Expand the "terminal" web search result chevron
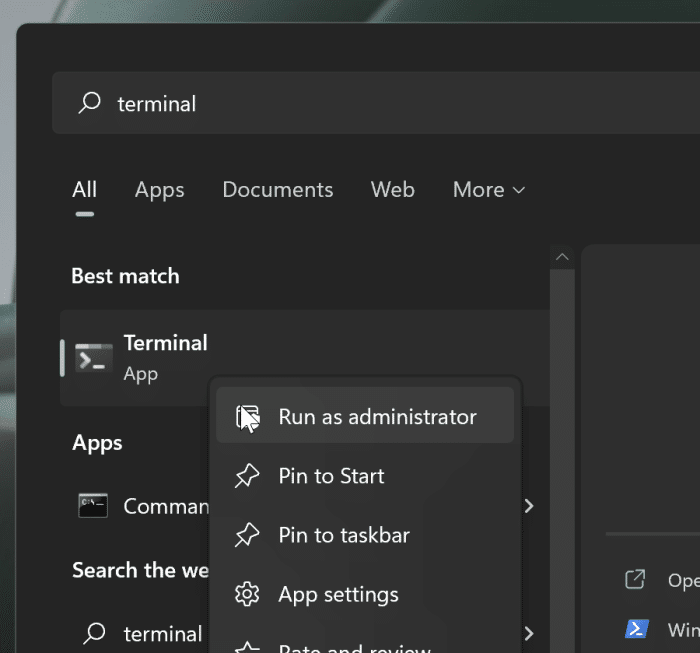Screen dimensions: 700x653 (x=529, y=633)
